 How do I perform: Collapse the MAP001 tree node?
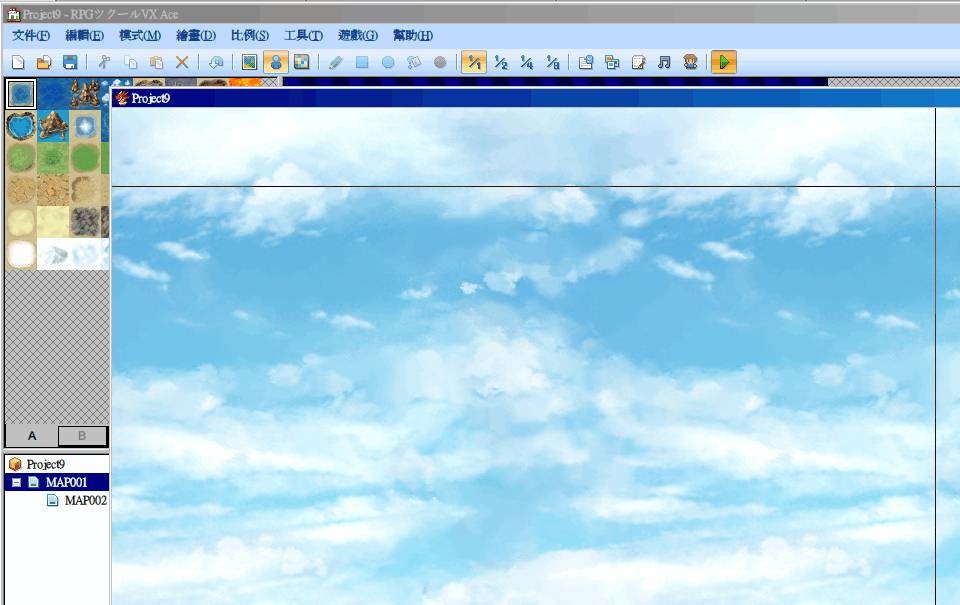pyautogui.click(x=17, y=483)
